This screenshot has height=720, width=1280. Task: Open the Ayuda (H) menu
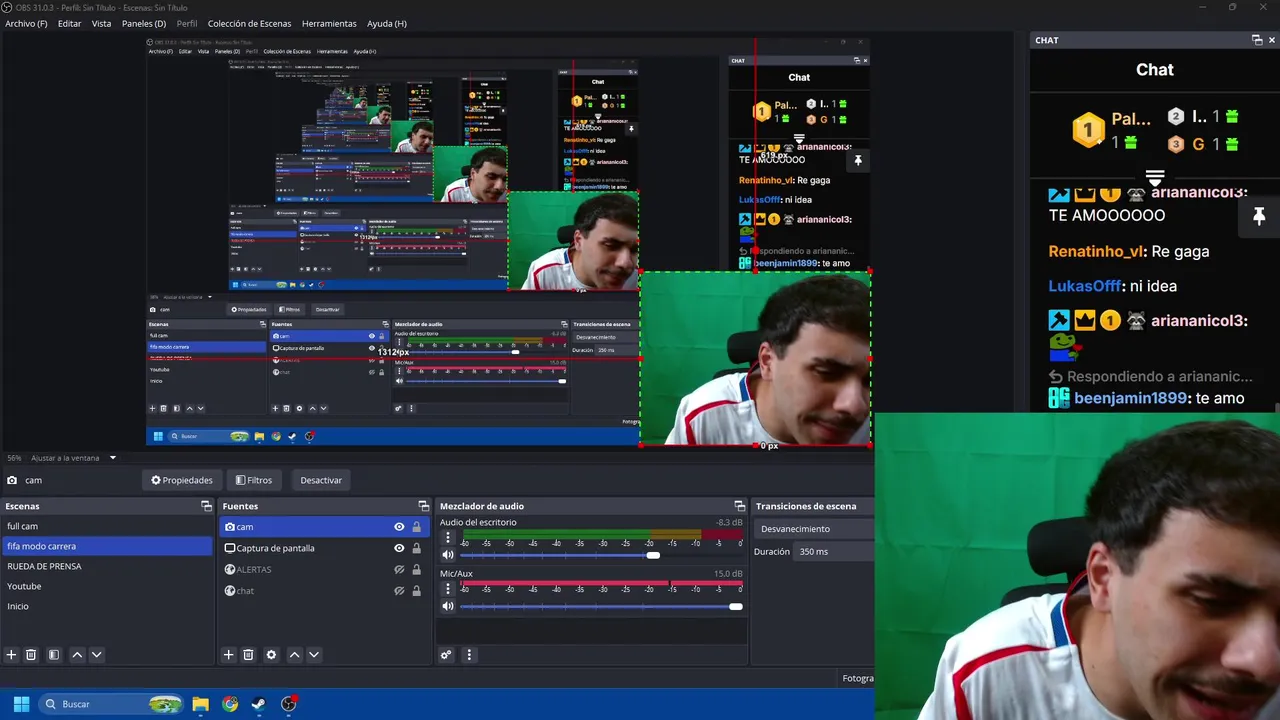click(x=387, y=23)
